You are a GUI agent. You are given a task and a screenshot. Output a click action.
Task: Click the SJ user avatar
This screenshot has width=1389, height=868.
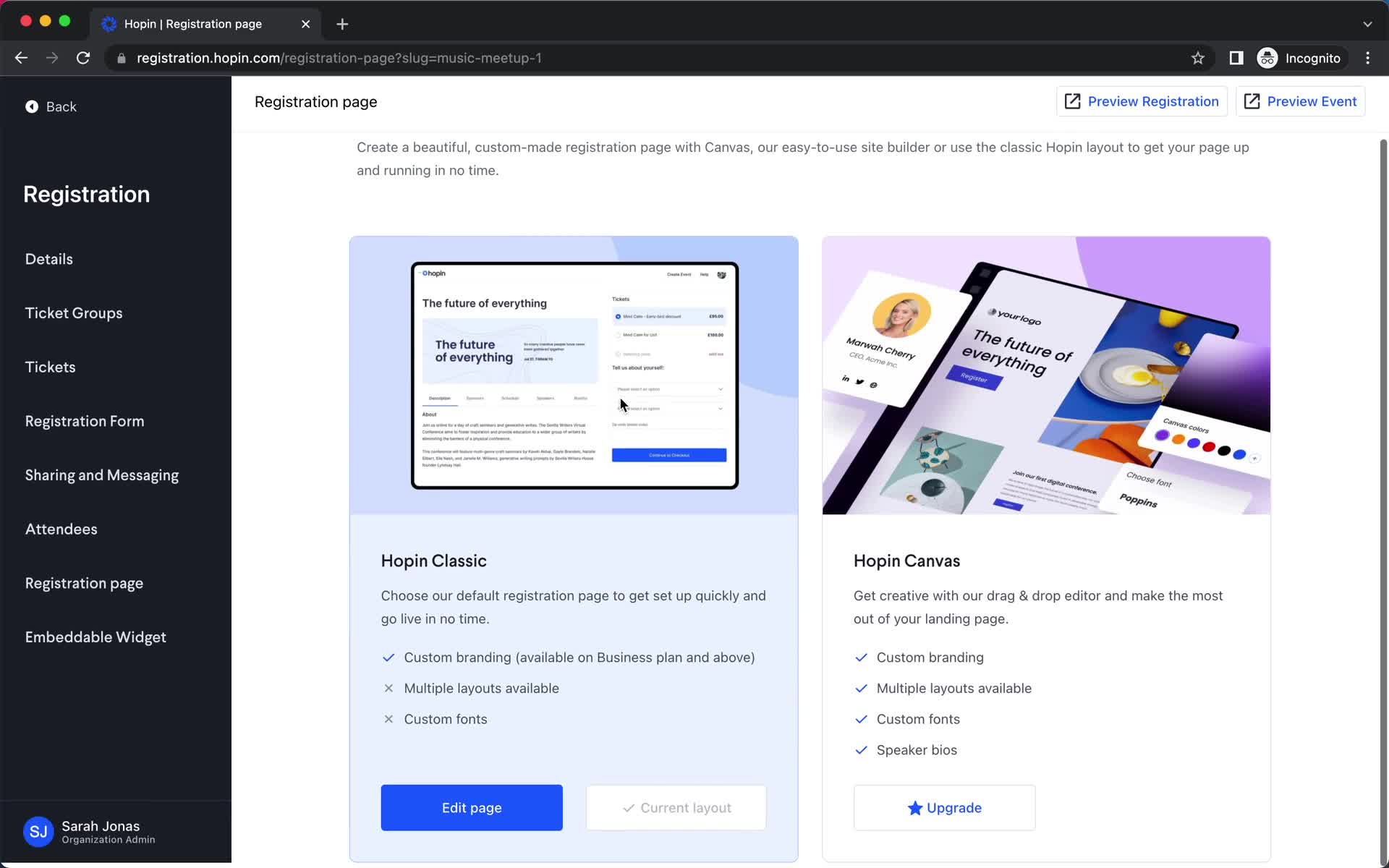coord(38,832)
